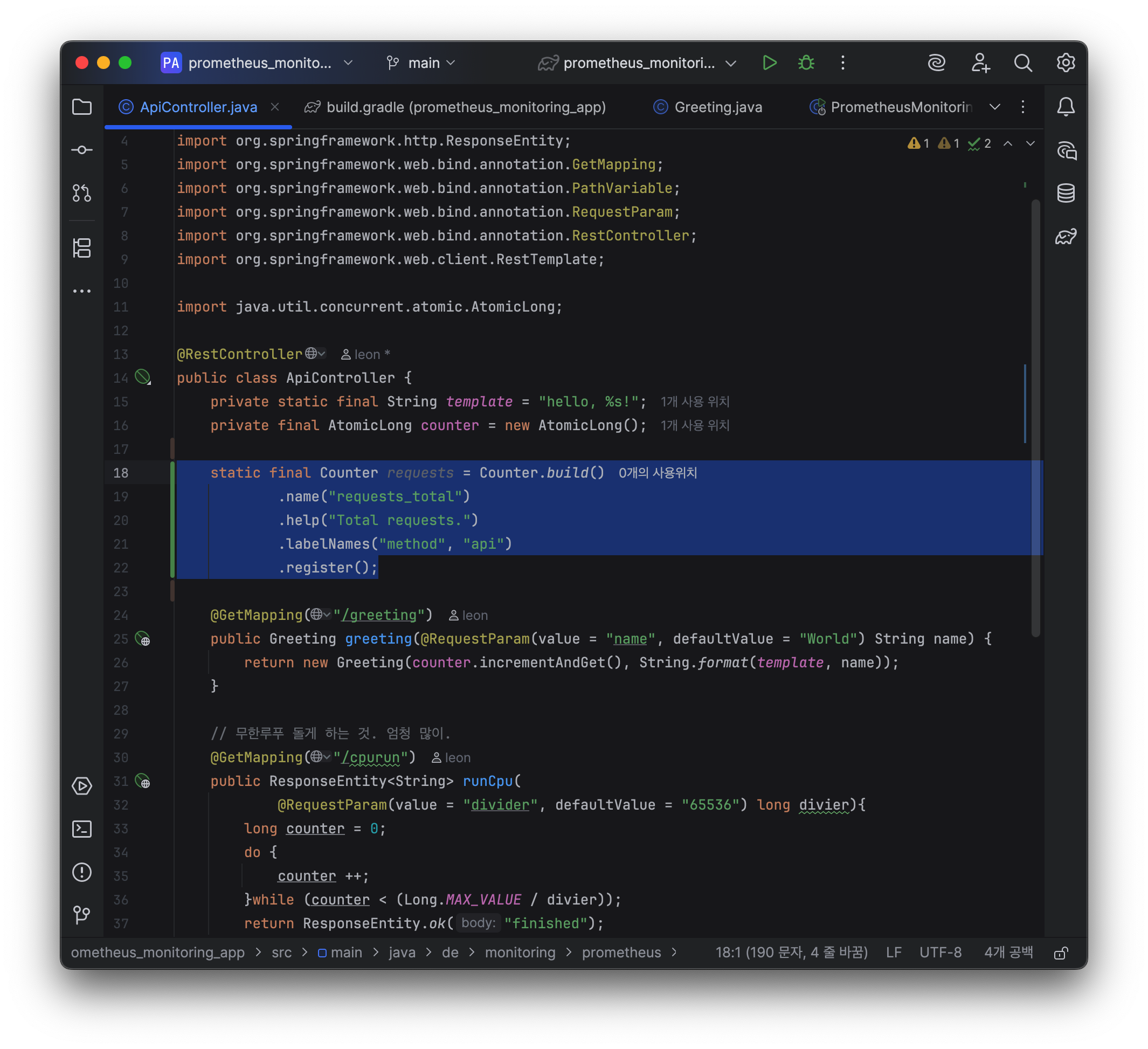The height and width of the screenshot is (1049, 1148).
Task: Close the ApiController.java tab
Action: coord(275,107)
